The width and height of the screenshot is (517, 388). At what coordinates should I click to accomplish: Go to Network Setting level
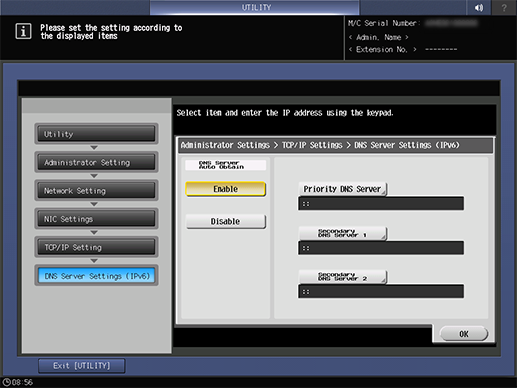(96, 190)
